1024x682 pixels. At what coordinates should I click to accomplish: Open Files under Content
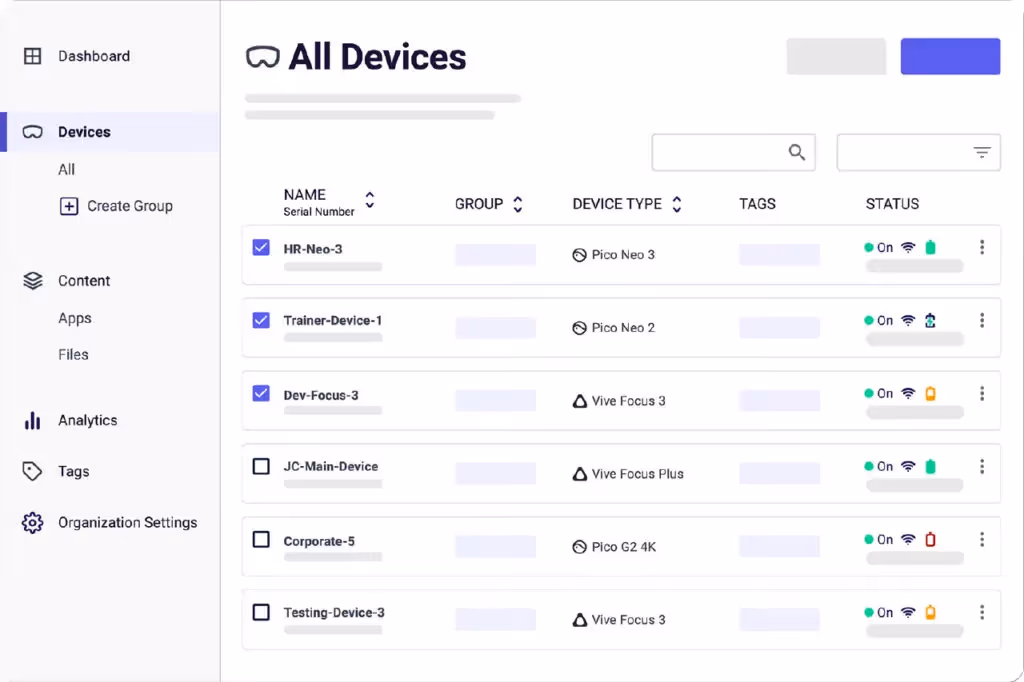click(73, 355)
